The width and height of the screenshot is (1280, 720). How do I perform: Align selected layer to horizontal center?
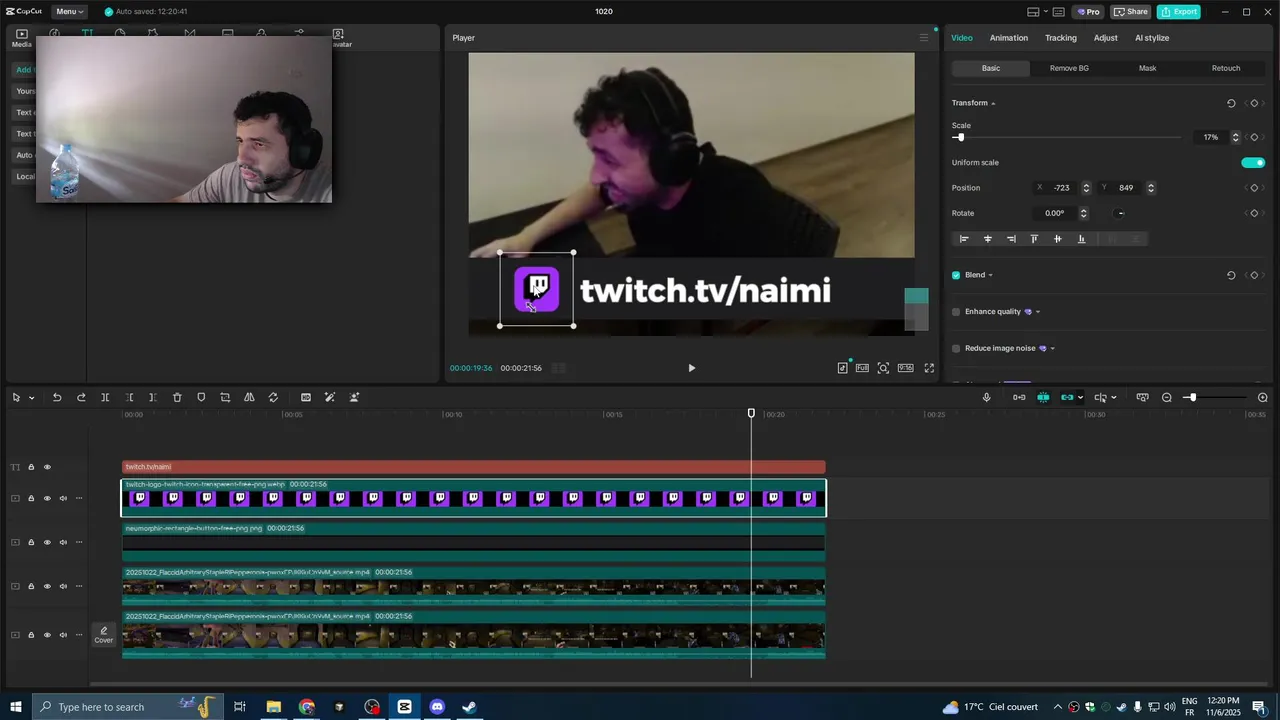tap(988, 239)
